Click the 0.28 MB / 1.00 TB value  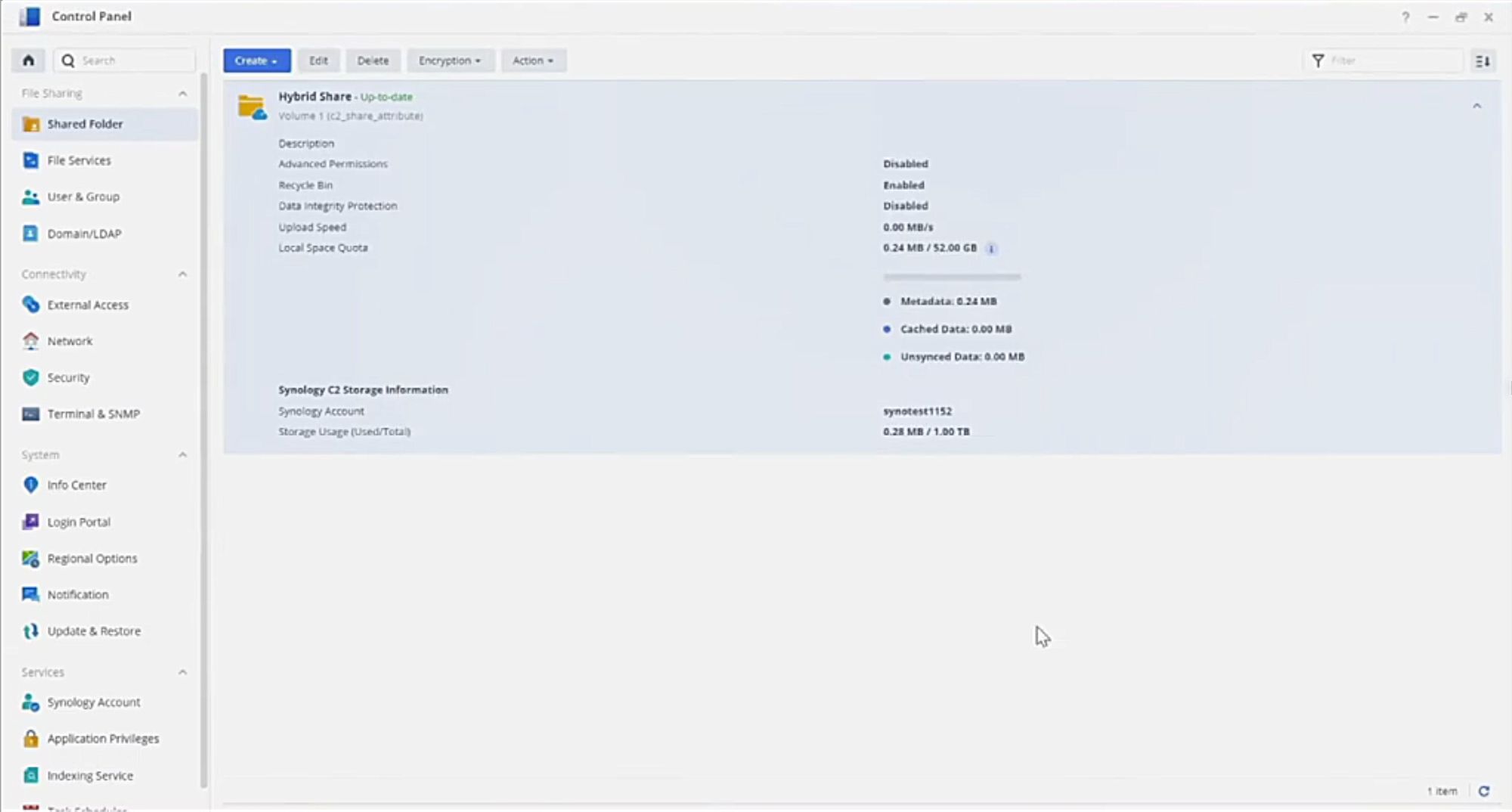pos(926,432)
